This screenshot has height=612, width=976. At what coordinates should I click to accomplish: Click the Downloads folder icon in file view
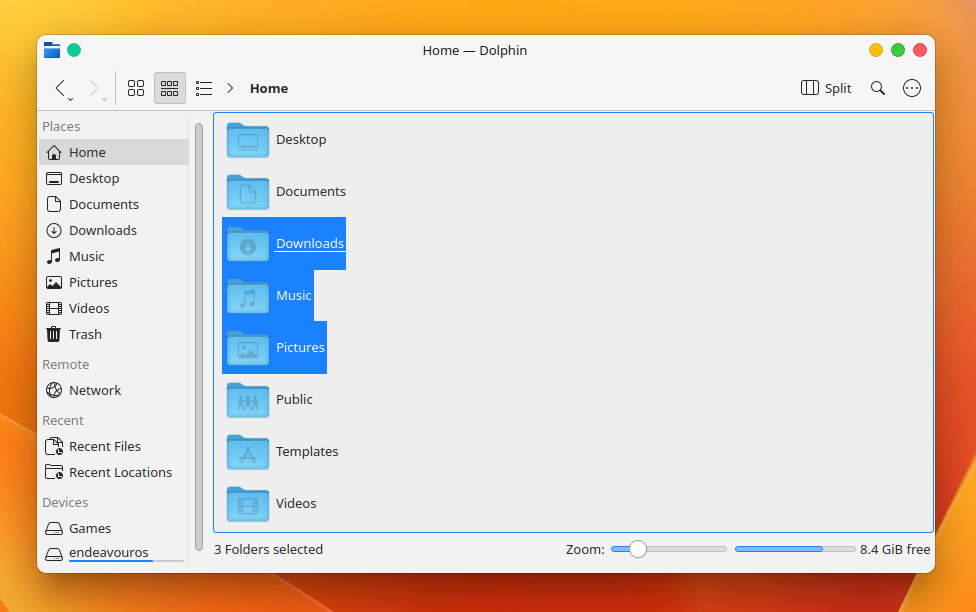tap(248, 244)
